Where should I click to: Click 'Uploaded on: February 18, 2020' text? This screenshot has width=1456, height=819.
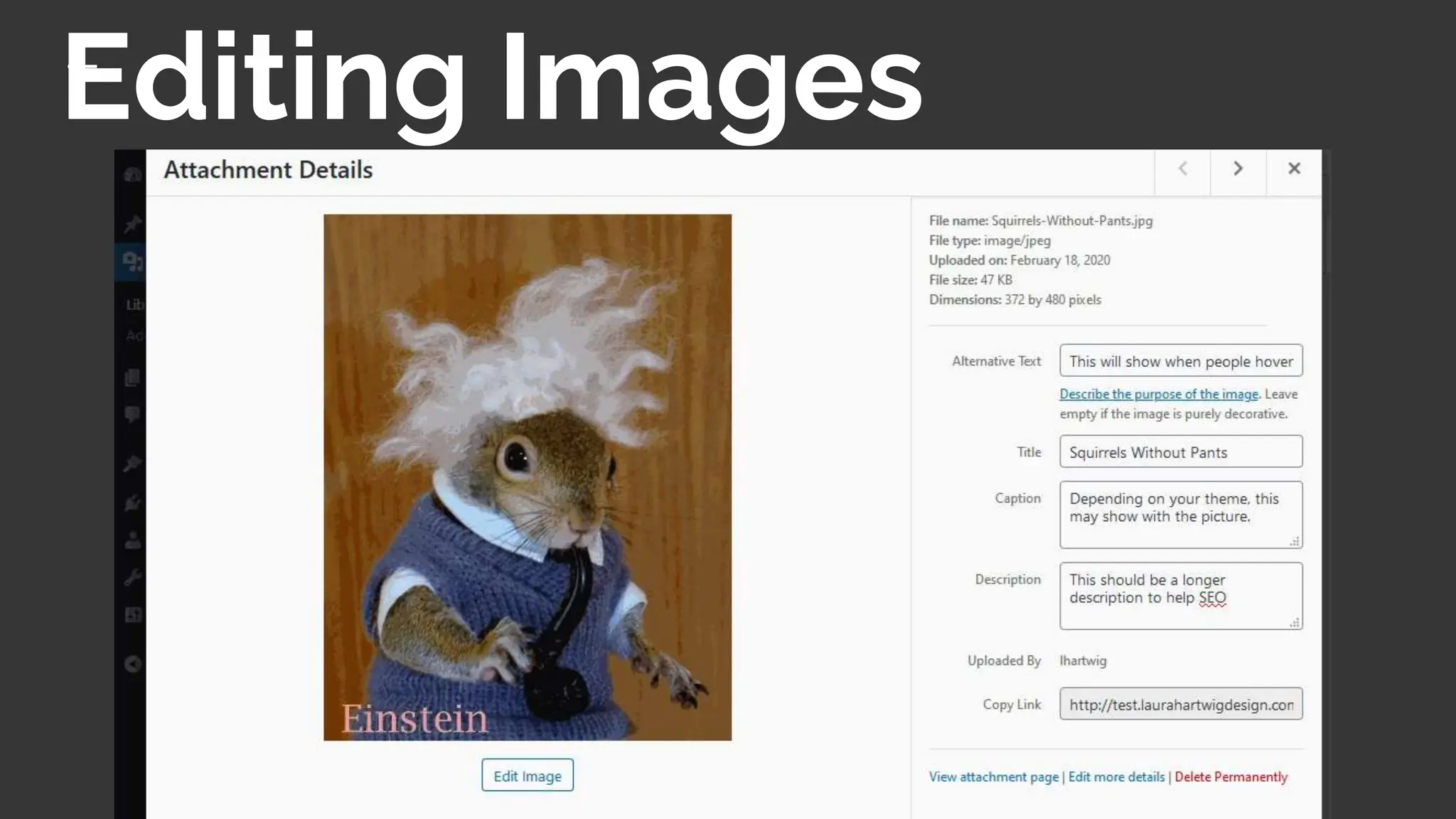point(1019,260)
